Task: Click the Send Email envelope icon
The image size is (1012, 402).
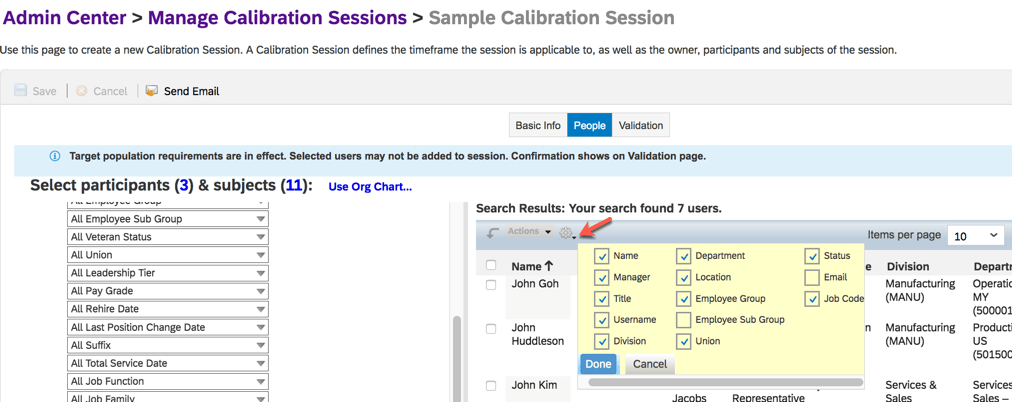Action: pyautogui.click(x=152, y=91)
